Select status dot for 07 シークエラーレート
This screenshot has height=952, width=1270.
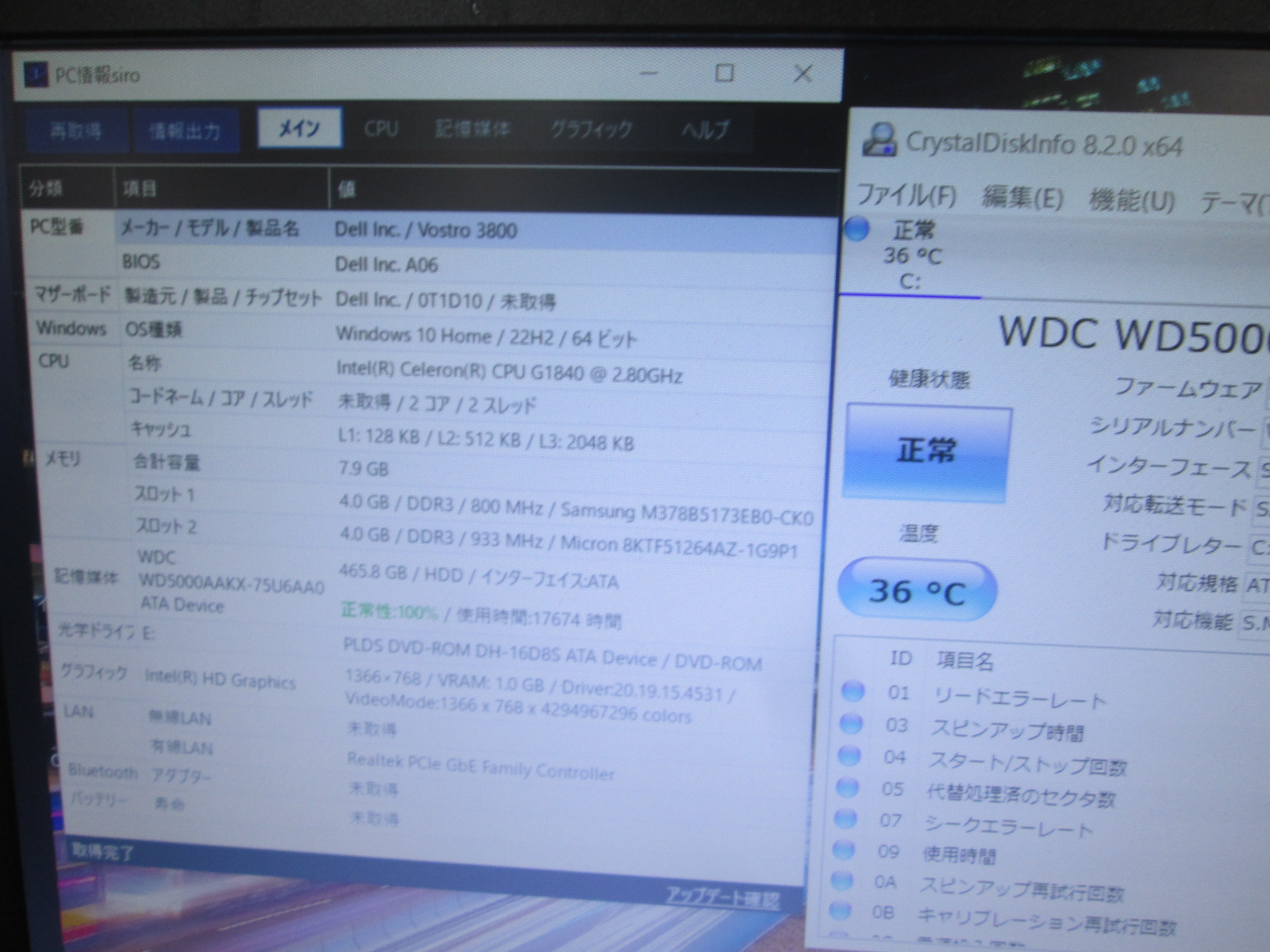[846, 818]
